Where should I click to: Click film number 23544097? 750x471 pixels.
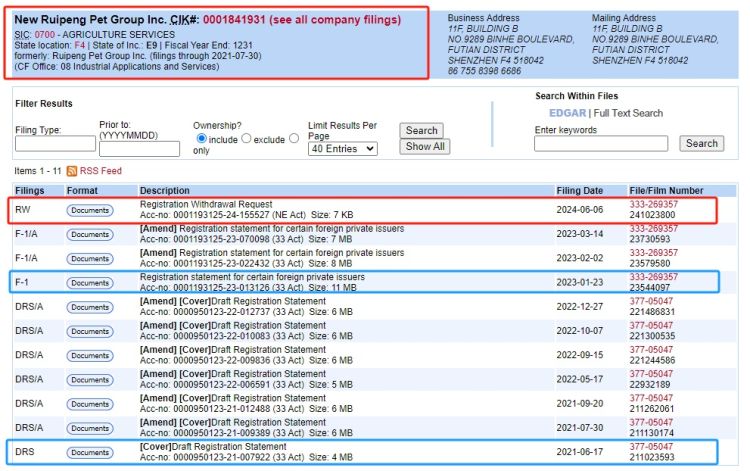tap(650, 288)
